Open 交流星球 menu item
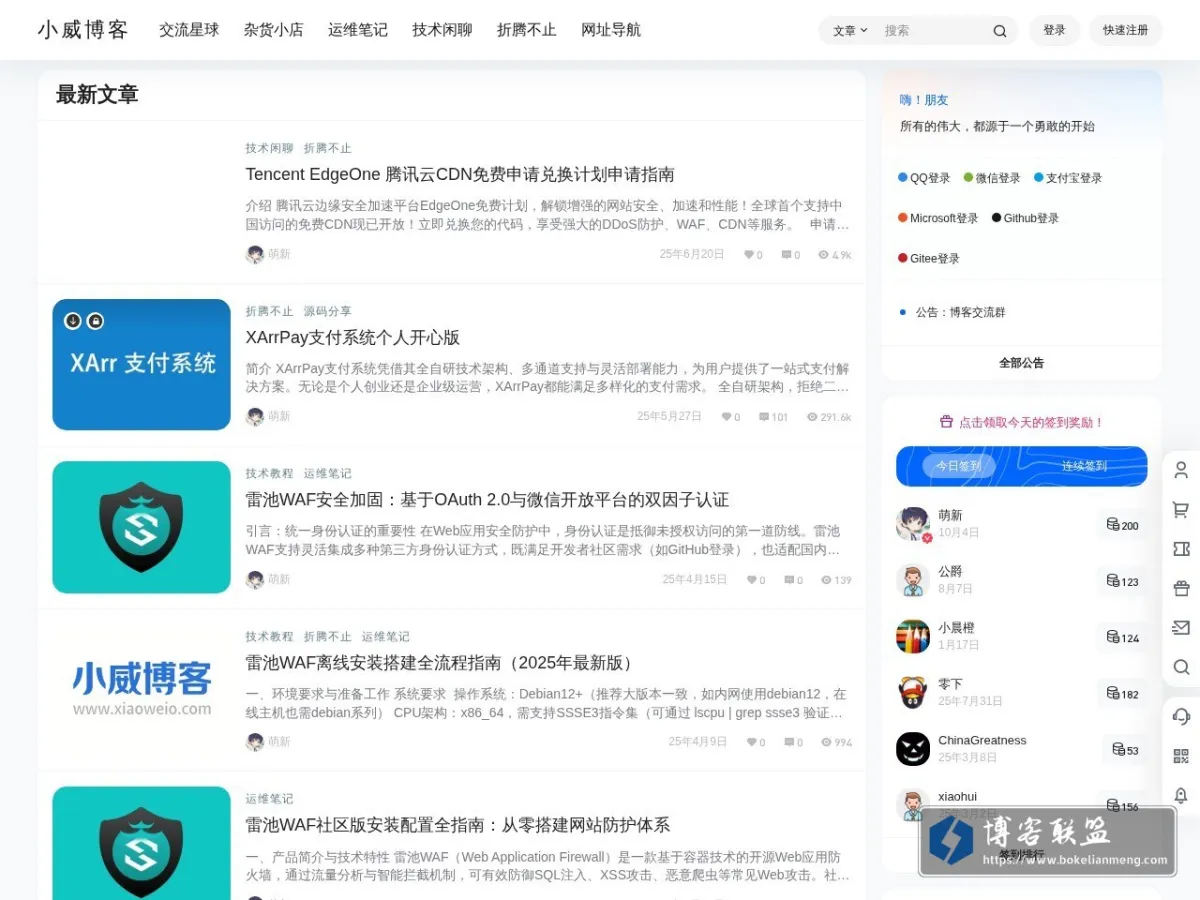The height and width of the screenshot is (900, 1200). pyautogui.click(x=189, y=30)
